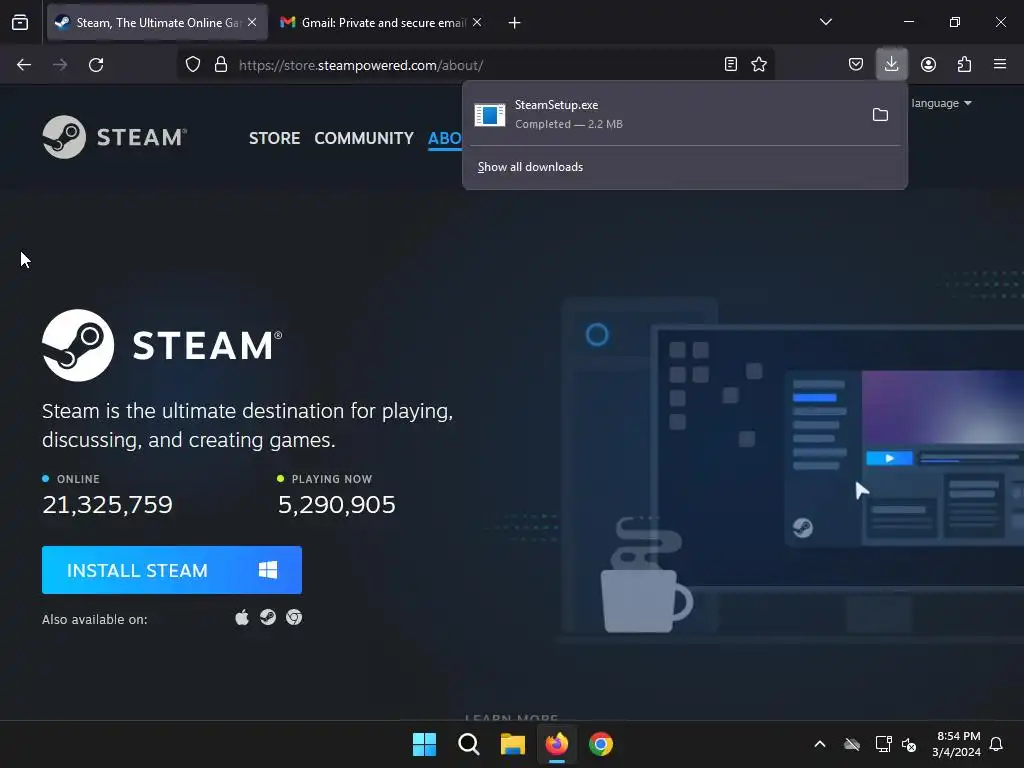Open network status tray icon
Screen dimensions: 1024x768
tap(883, 744)
